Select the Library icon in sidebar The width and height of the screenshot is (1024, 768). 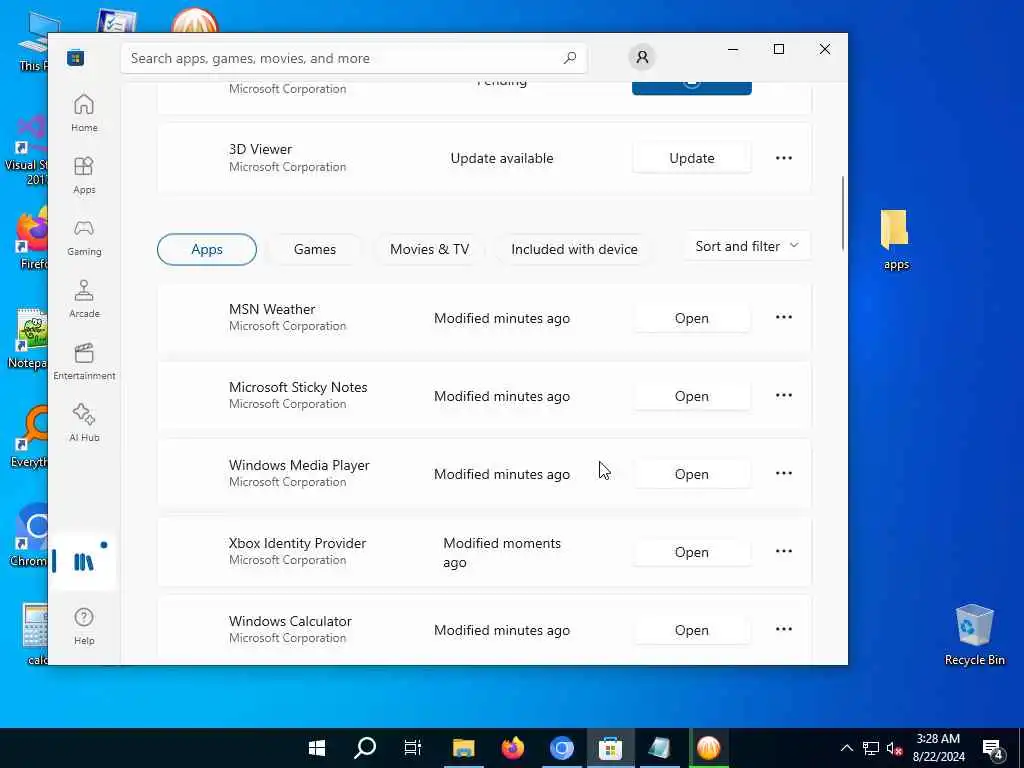pos(84,561)
